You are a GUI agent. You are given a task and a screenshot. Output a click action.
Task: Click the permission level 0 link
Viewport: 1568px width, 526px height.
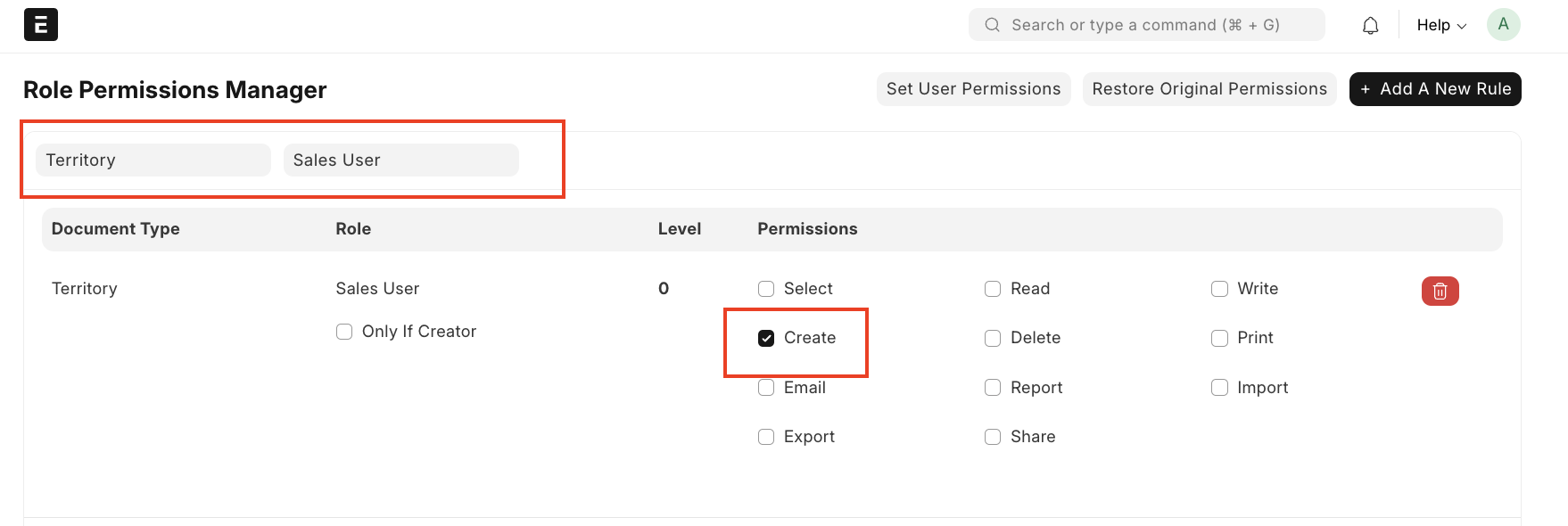664,289
